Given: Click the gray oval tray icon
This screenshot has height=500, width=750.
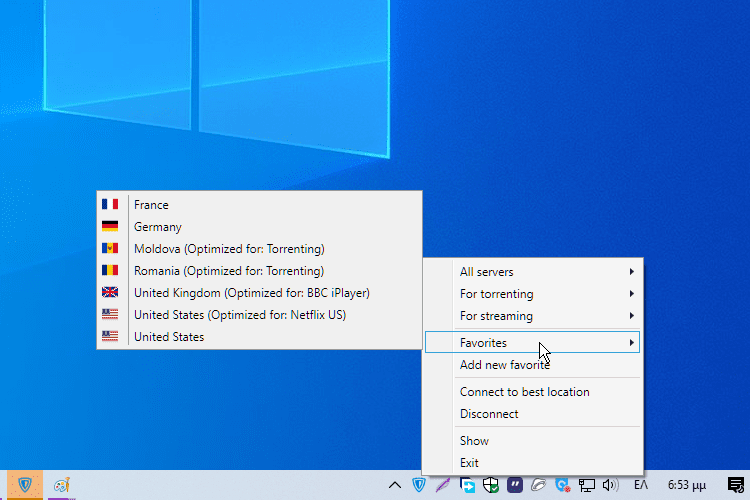Looking at the screenshot, I should pos(539,485).
